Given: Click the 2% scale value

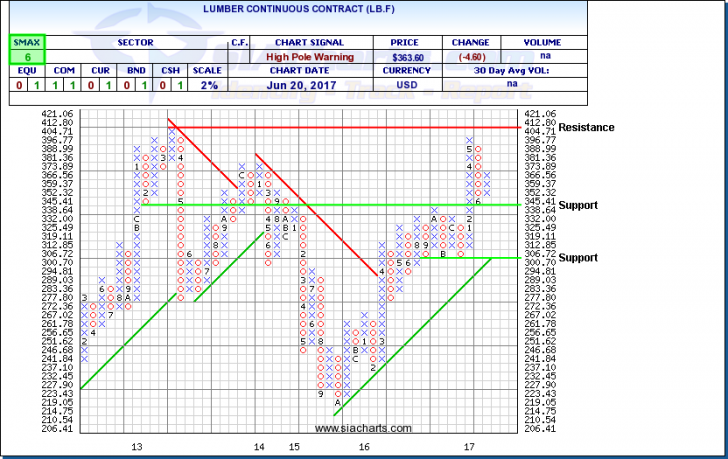Looking at the screenshot, I should coord(206,87).
